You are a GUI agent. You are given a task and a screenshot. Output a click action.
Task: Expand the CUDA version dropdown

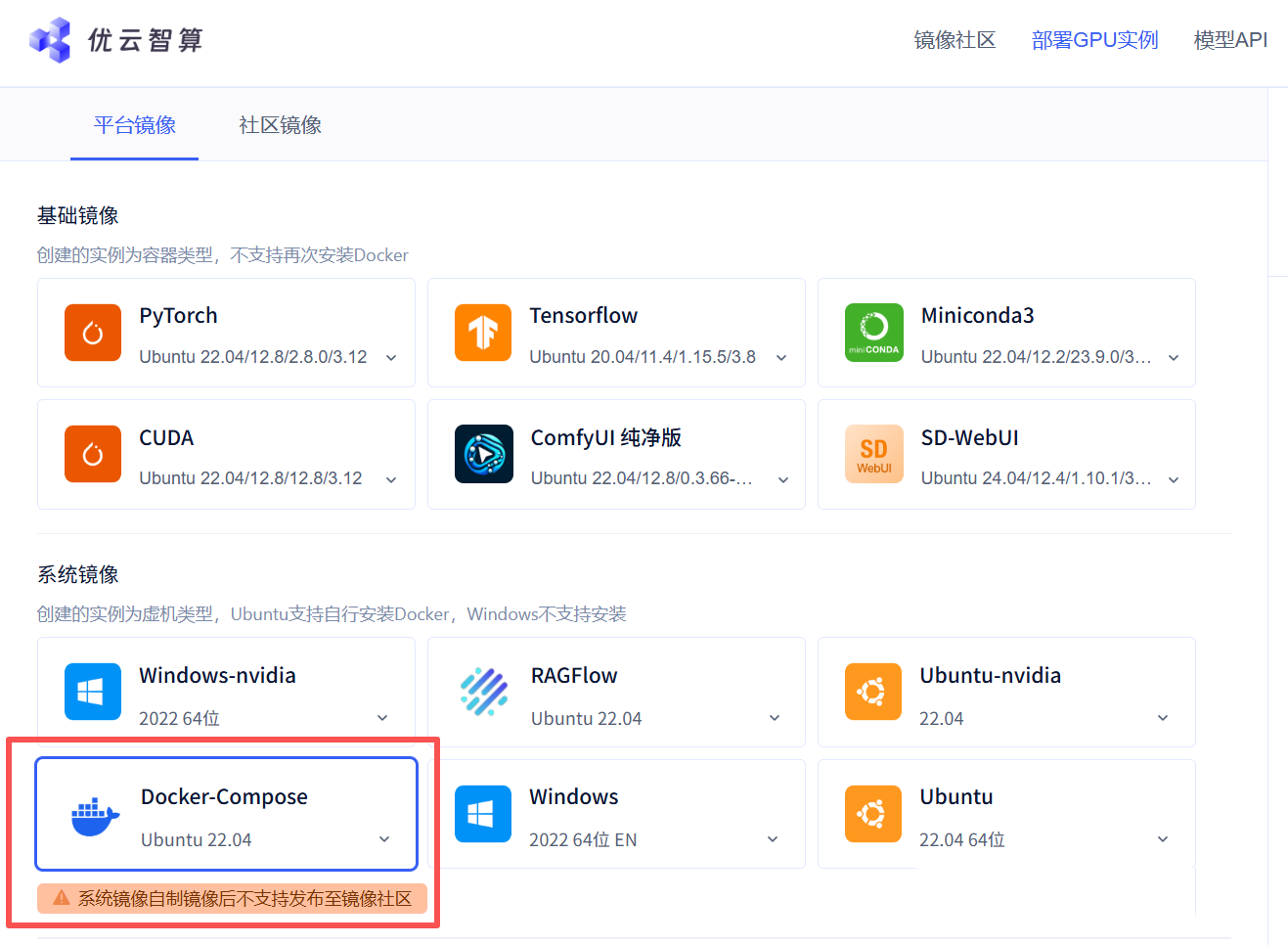click(390, 479)
